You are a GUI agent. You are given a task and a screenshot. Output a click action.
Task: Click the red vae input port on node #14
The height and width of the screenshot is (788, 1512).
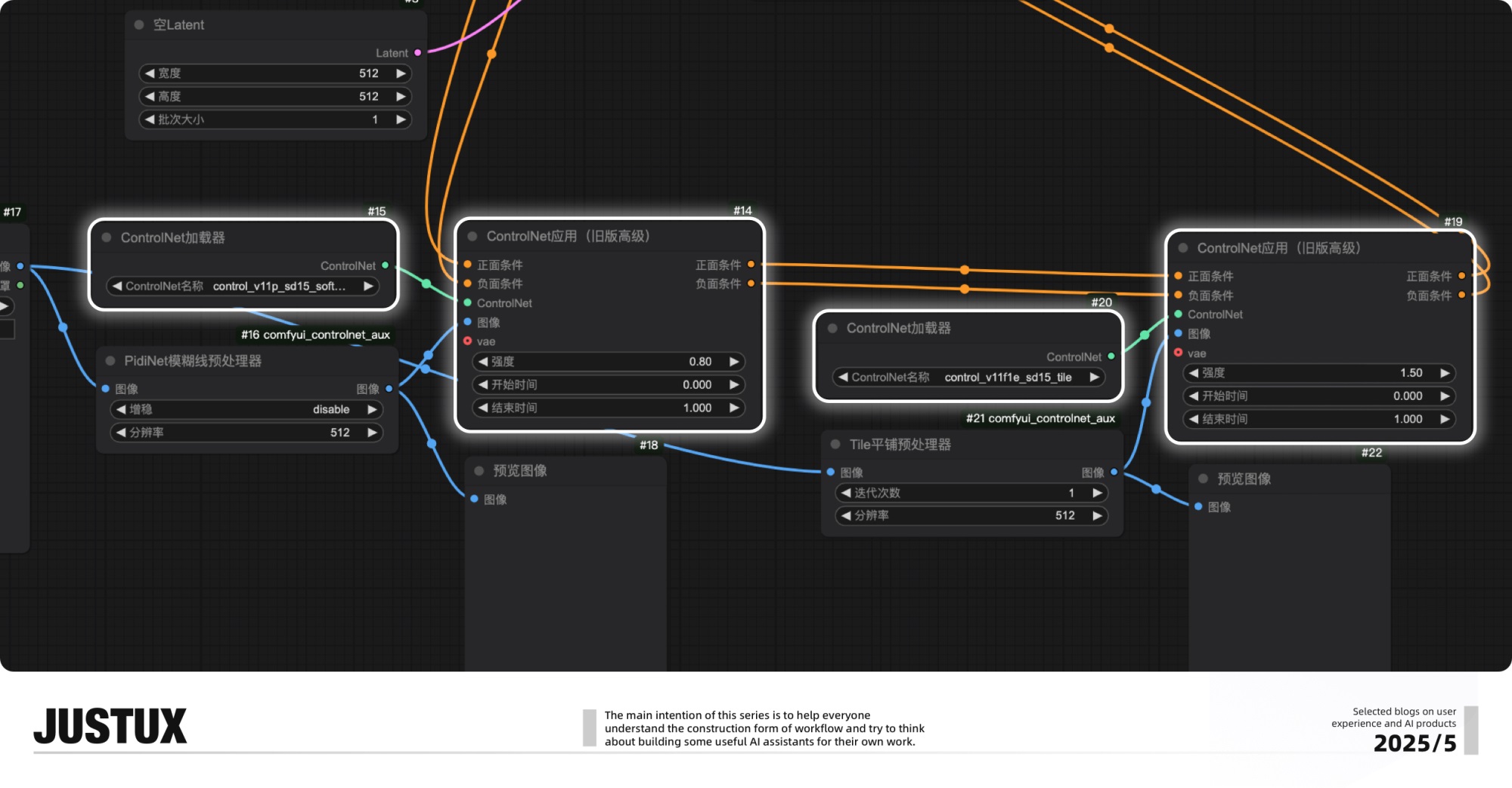tap(468, 342)
